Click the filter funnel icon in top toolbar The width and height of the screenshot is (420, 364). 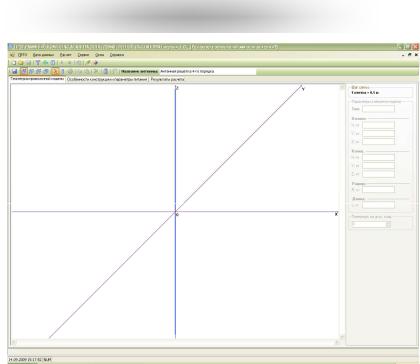click(x=38, y=63)
